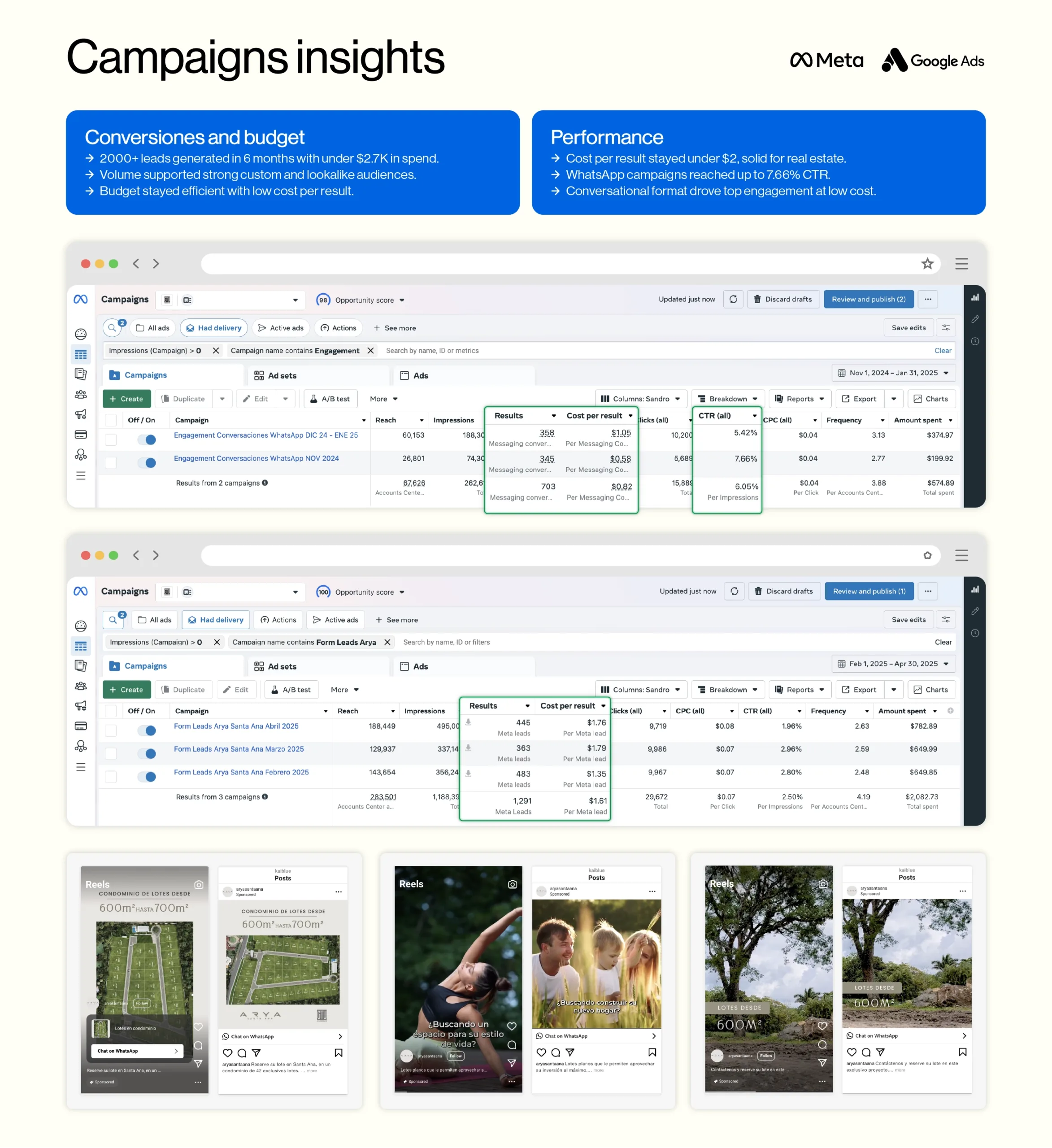Viewport: 1052px width, 1148px height.
Task: Click the refresh icon beside Updated just now
Action: [733, 299]
